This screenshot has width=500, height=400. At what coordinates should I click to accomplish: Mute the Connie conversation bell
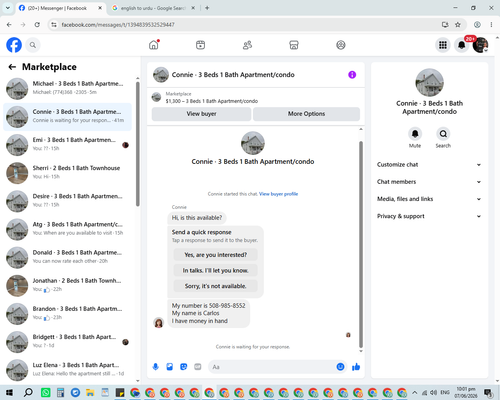tap(415, 134)
